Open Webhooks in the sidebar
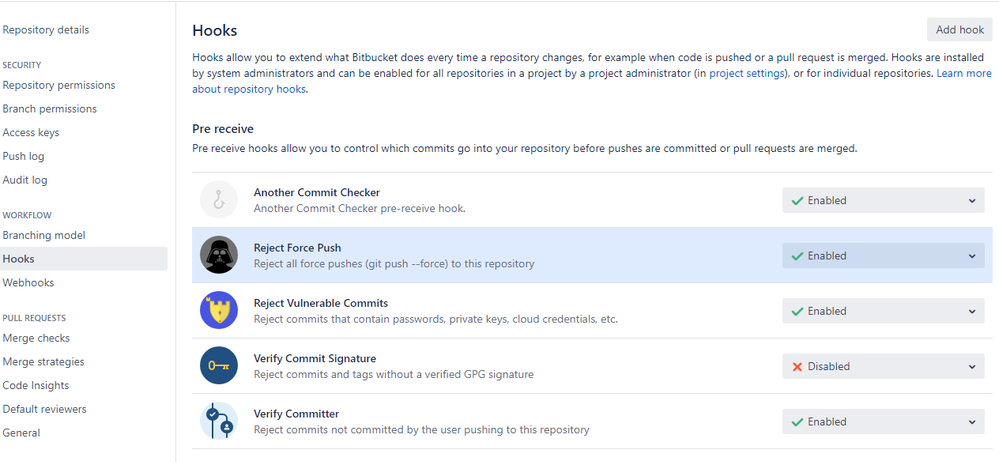Image resolution: width=999 pixels, height=462 pixels. click(x=28, y=282)
